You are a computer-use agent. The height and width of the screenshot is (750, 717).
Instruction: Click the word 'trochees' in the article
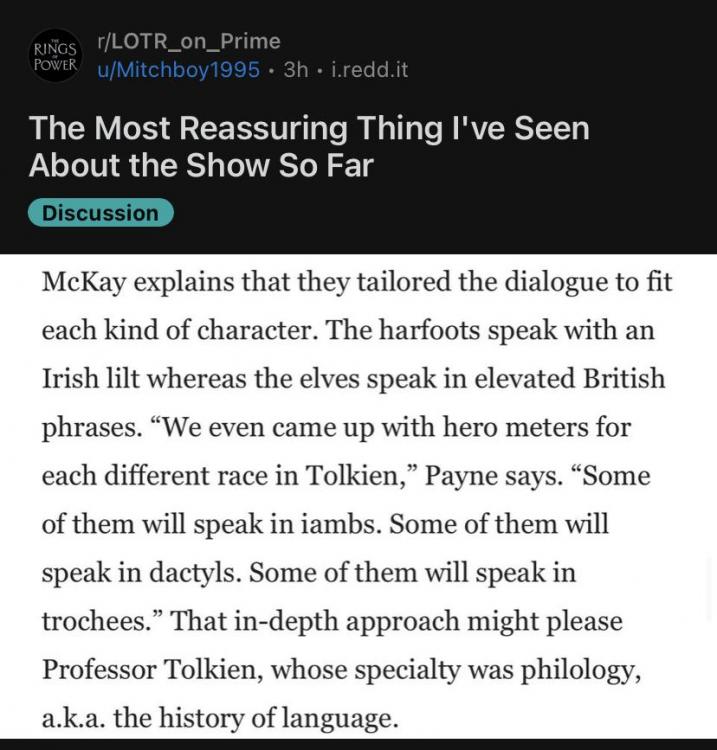(x=98, y=622)
